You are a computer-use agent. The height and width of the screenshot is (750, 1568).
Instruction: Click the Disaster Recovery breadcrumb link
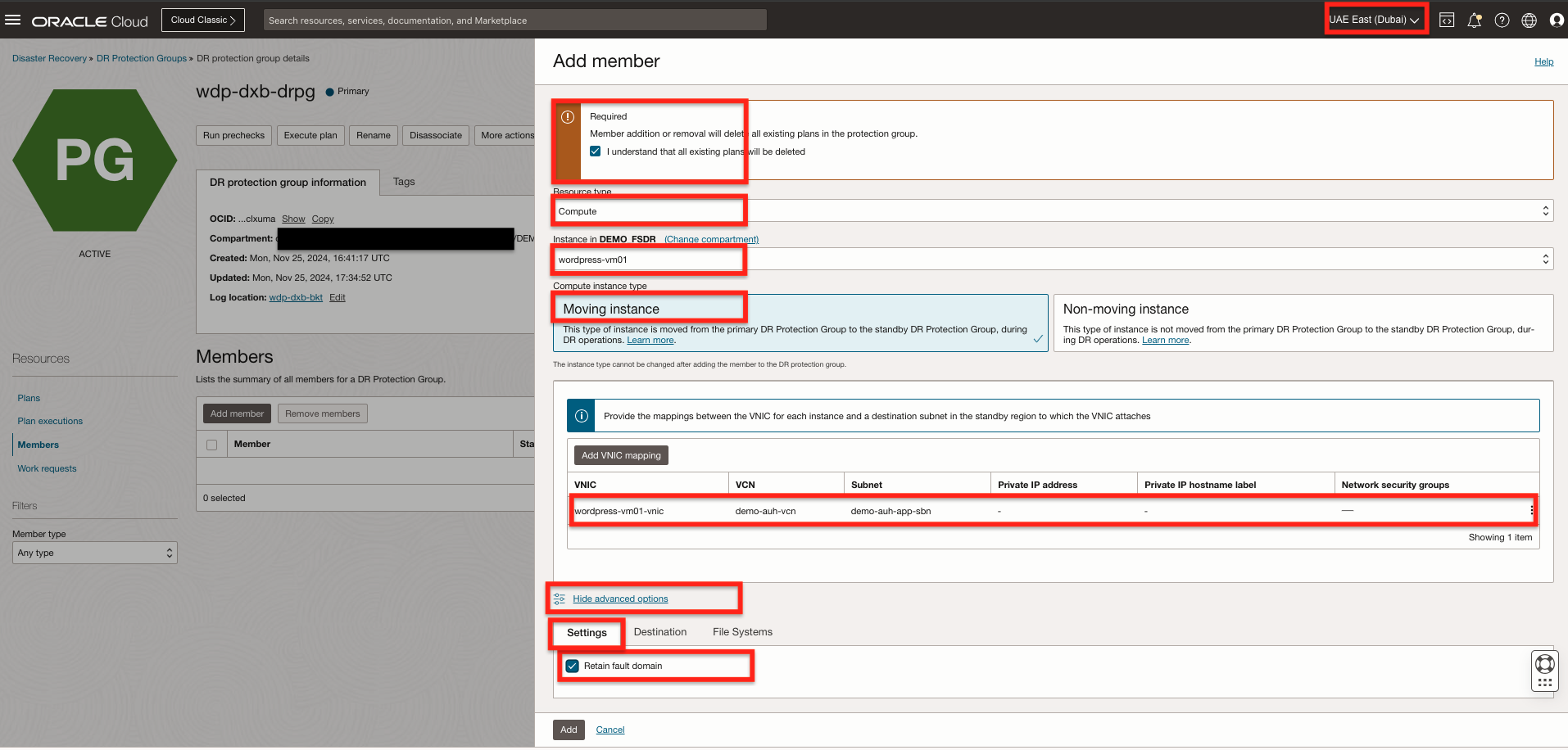[x=49, y=58]
